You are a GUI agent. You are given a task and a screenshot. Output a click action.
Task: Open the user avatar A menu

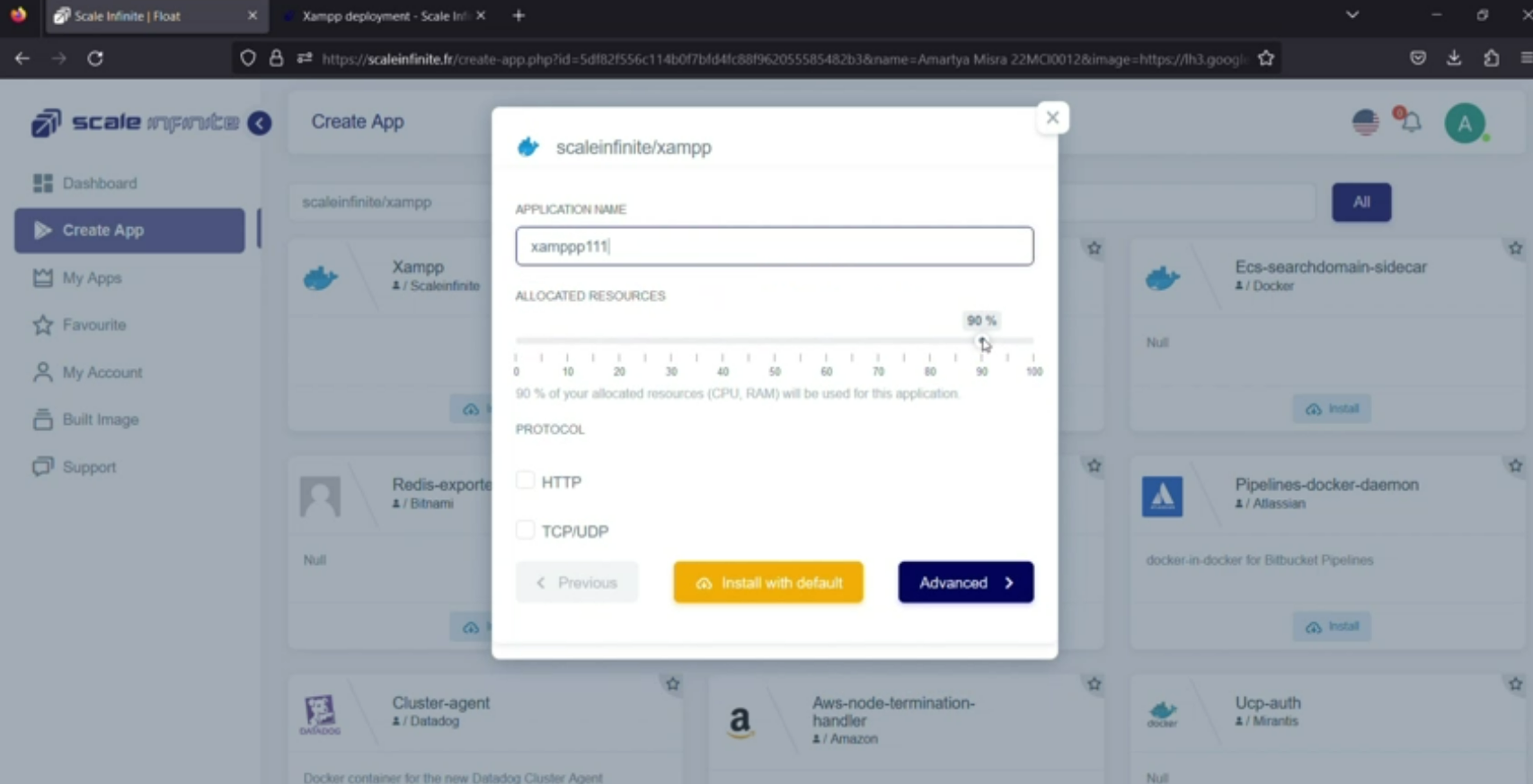(x=1465, y=123)
